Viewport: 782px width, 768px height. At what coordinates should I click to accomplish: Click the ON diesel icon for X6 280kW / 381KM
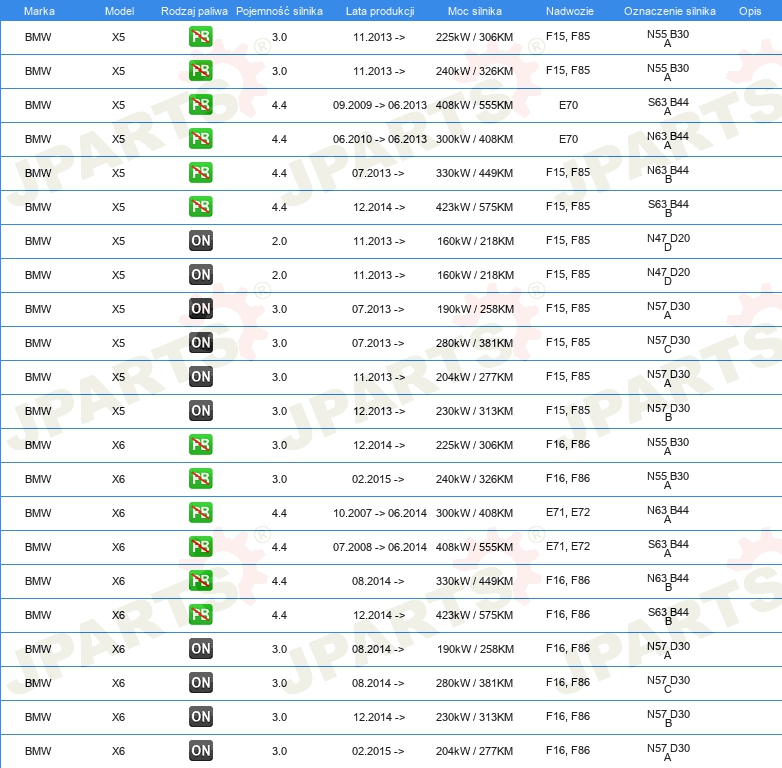[201, 683]
